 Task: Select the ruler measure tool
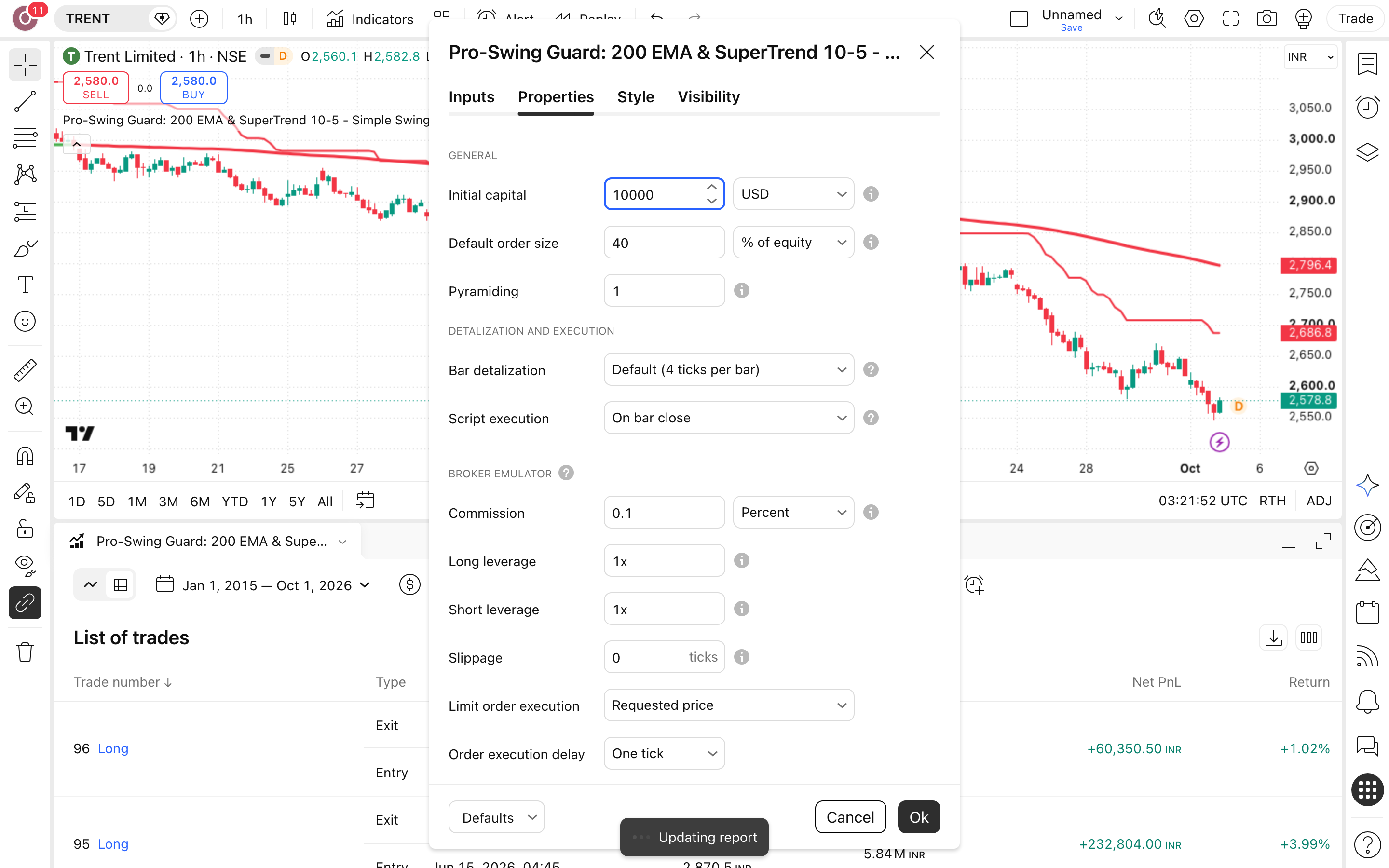pos(25,370)
